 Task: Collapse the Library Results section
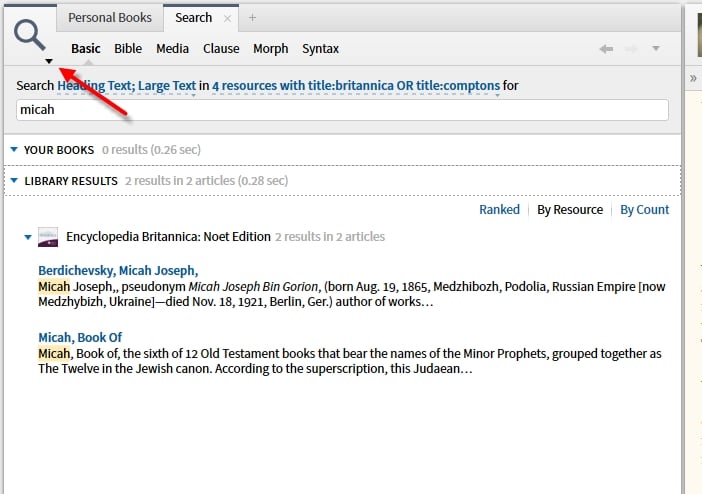14,181
